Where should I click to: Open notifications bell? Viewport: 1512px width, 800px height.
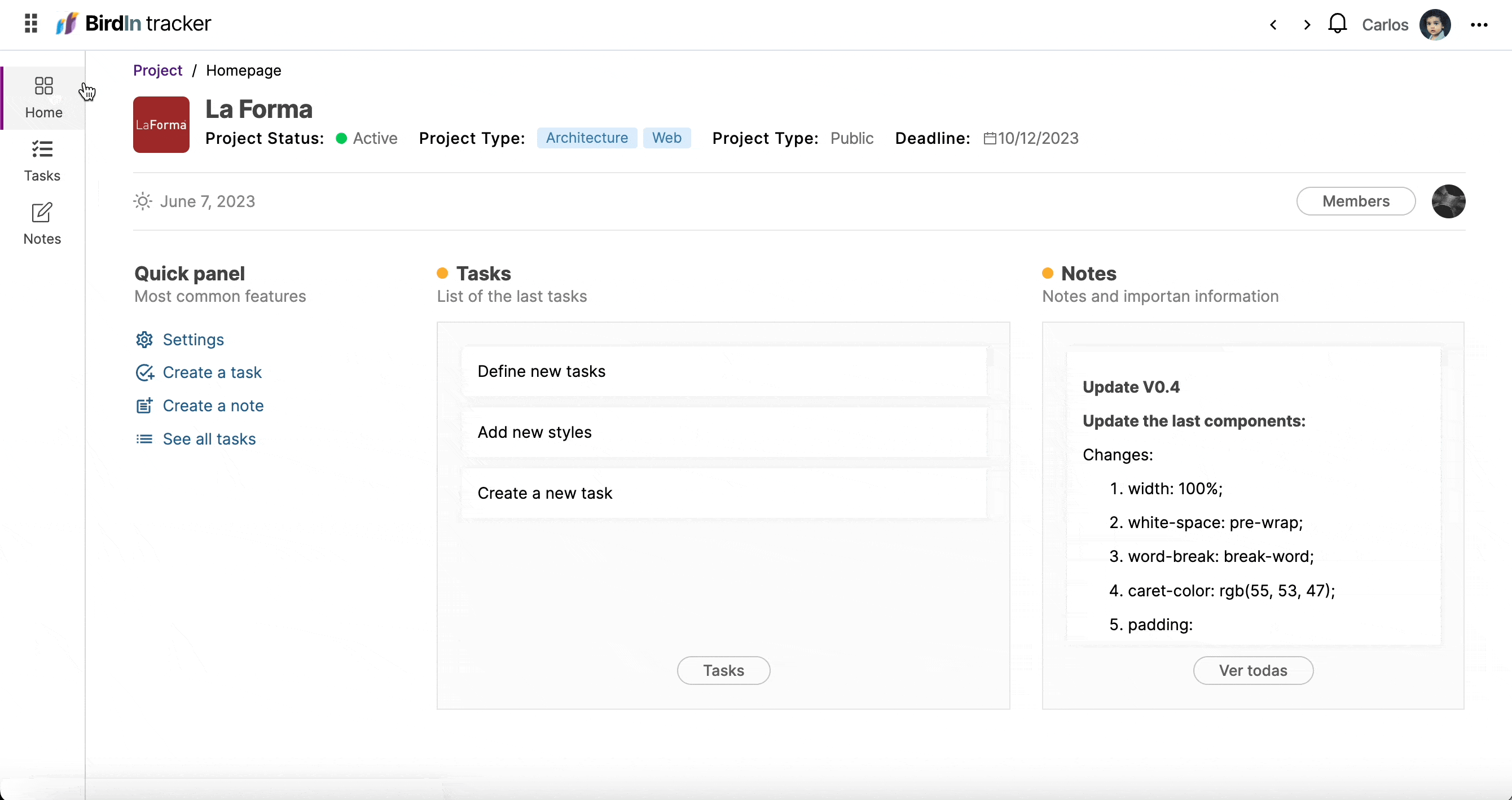[x=1338, y=24]
